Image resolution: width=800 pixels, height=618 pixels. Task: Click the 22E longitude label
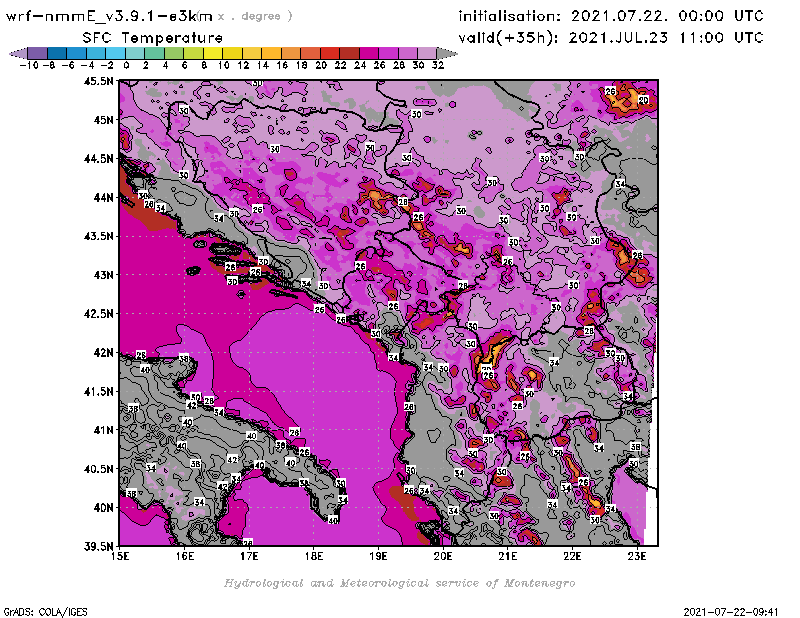coord(572,556)
